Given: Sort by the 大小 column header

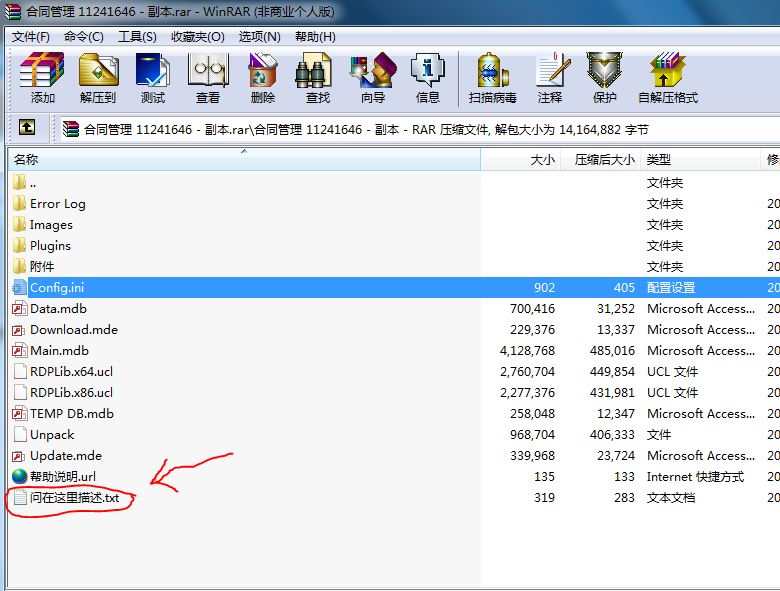Looking at the screenshot, I should tap(521, 160).
